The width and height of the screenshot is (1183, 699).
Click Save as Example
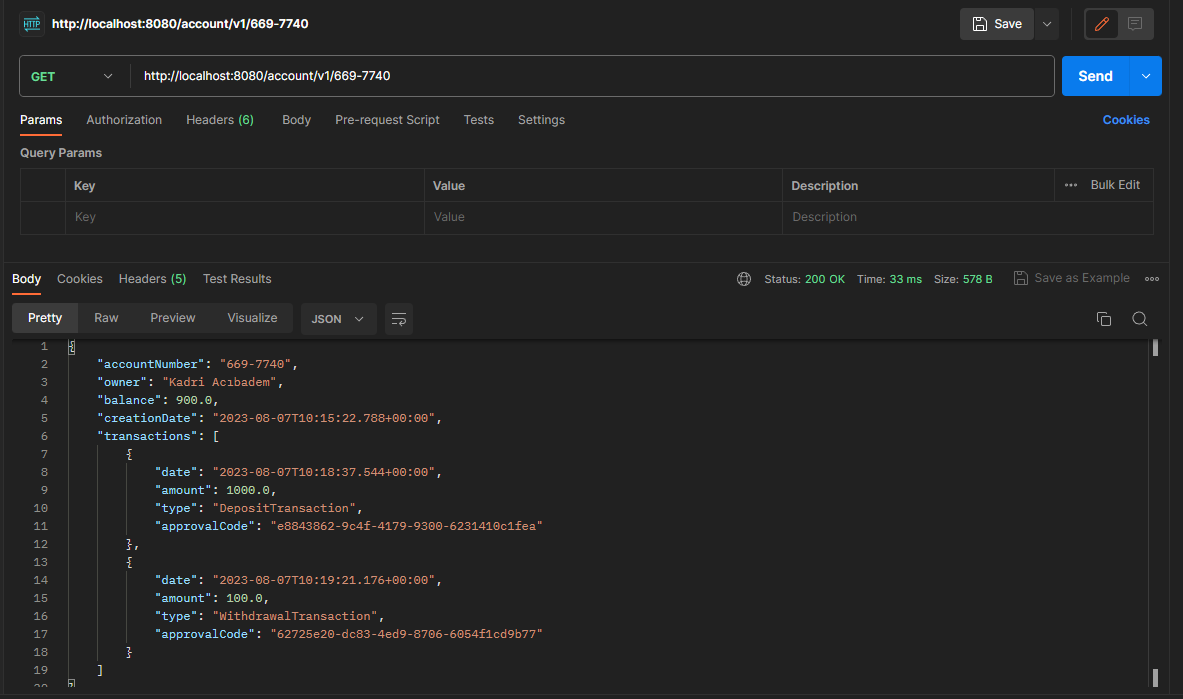pyautogui.click(x=1081, y=279)
